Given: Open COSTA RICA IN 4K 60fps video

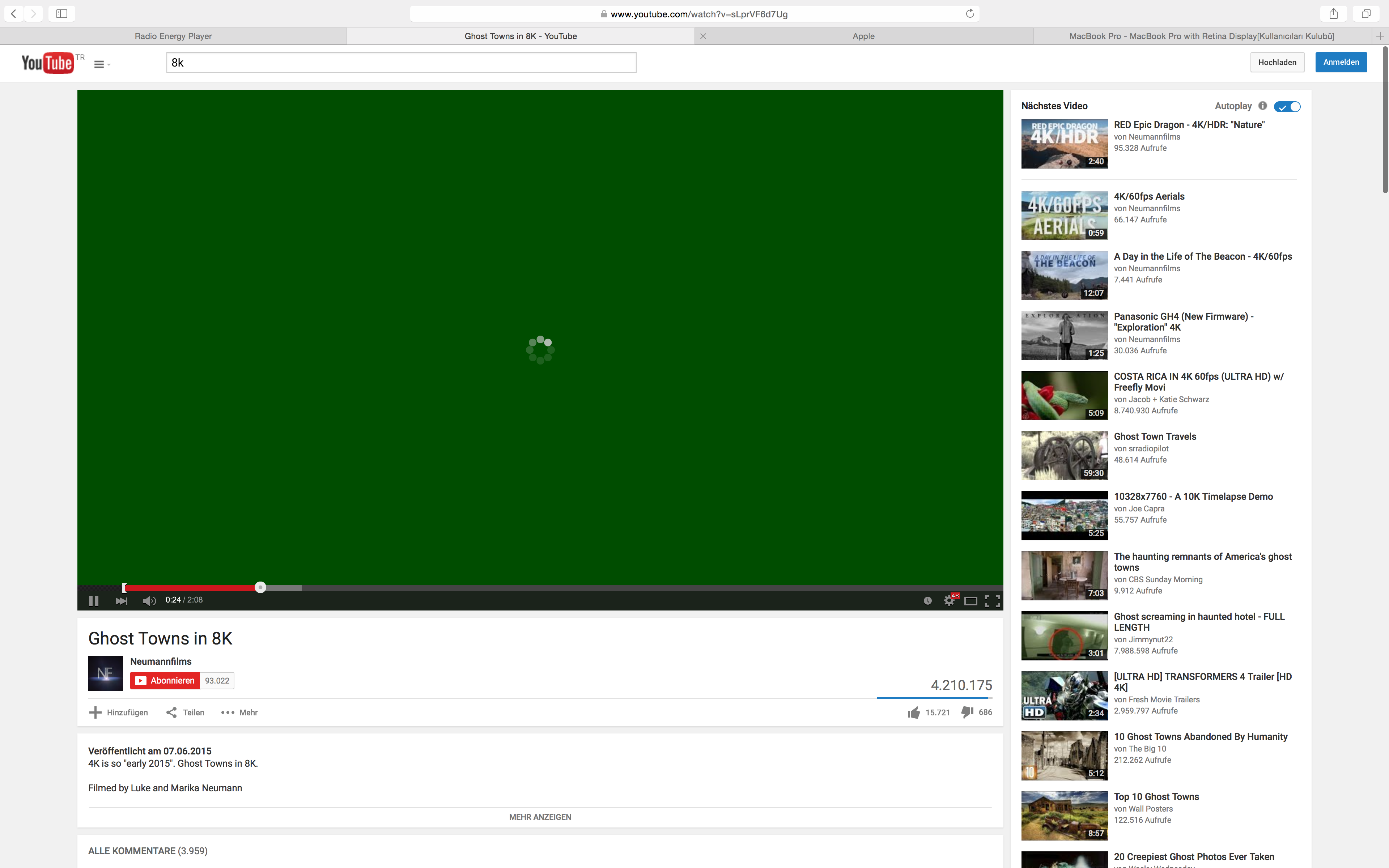Looking at the screenshot, I should pyautogui.click(x=1198, y=382).
